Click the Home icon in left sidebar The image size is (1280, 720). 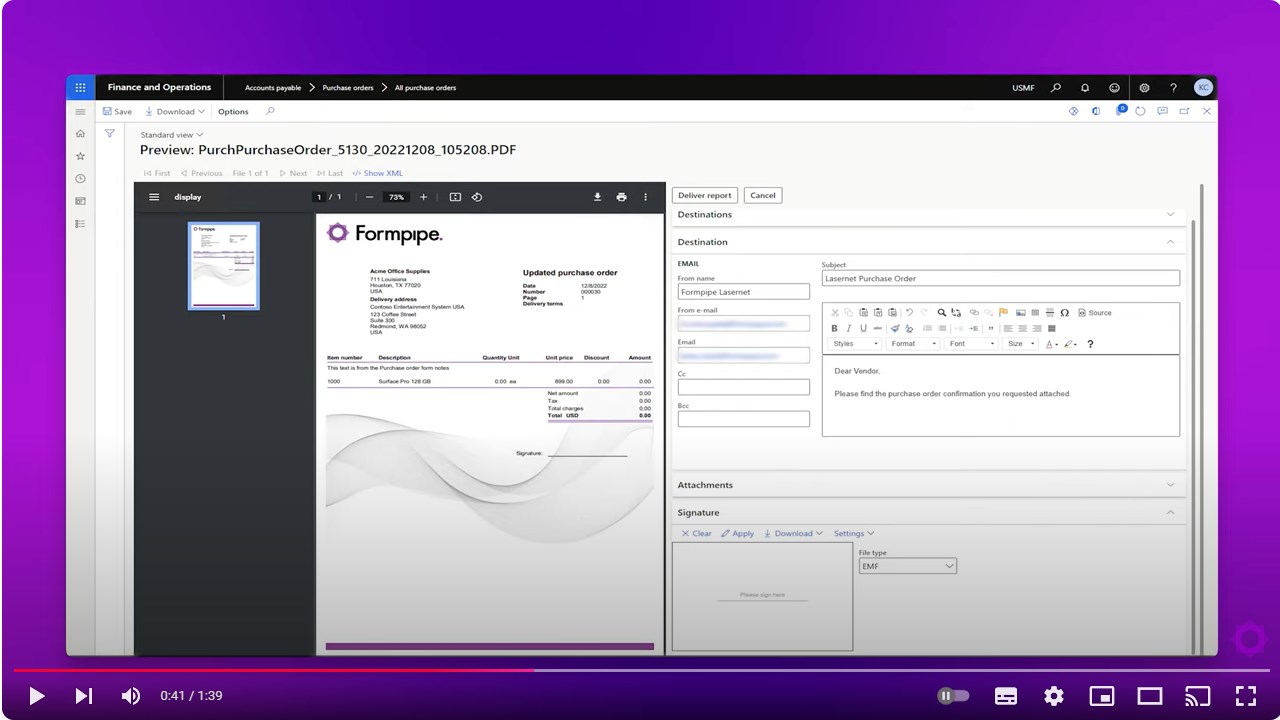81,133
